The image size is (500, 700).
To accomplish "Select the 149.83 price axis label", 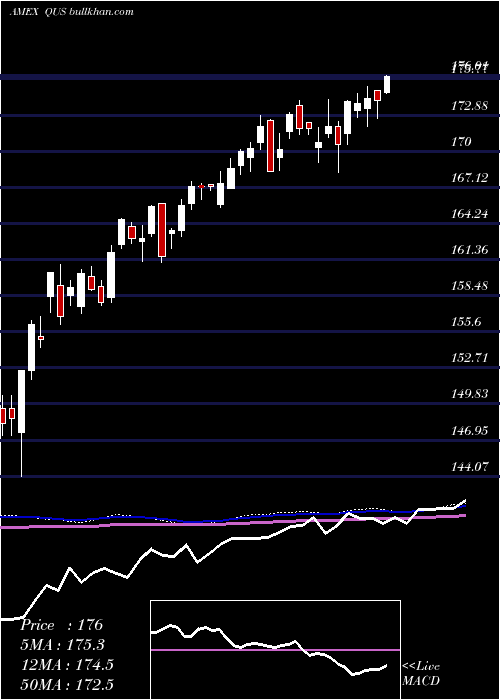I will (470, 394).
